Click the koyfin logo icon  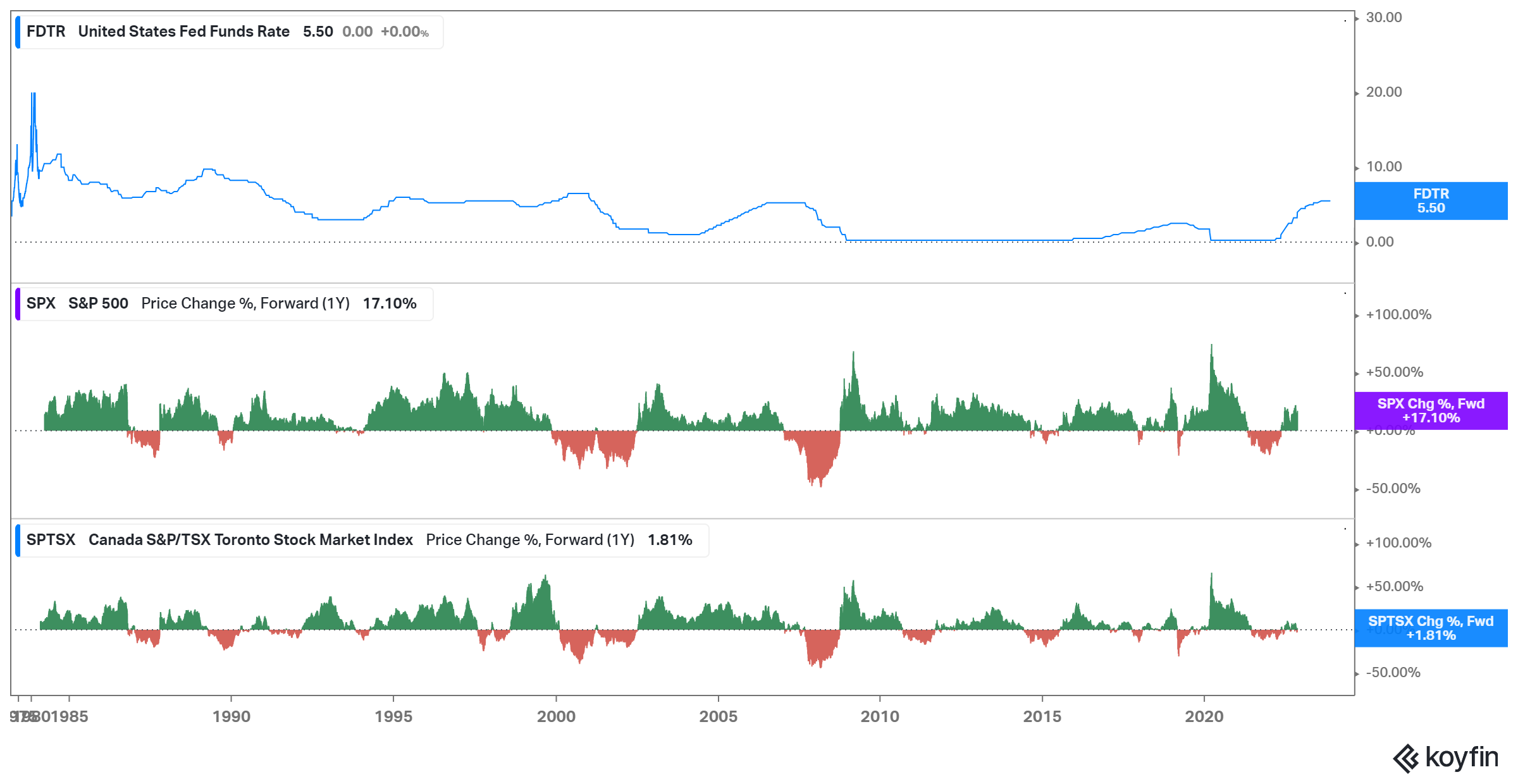[x=1407, y=758]
